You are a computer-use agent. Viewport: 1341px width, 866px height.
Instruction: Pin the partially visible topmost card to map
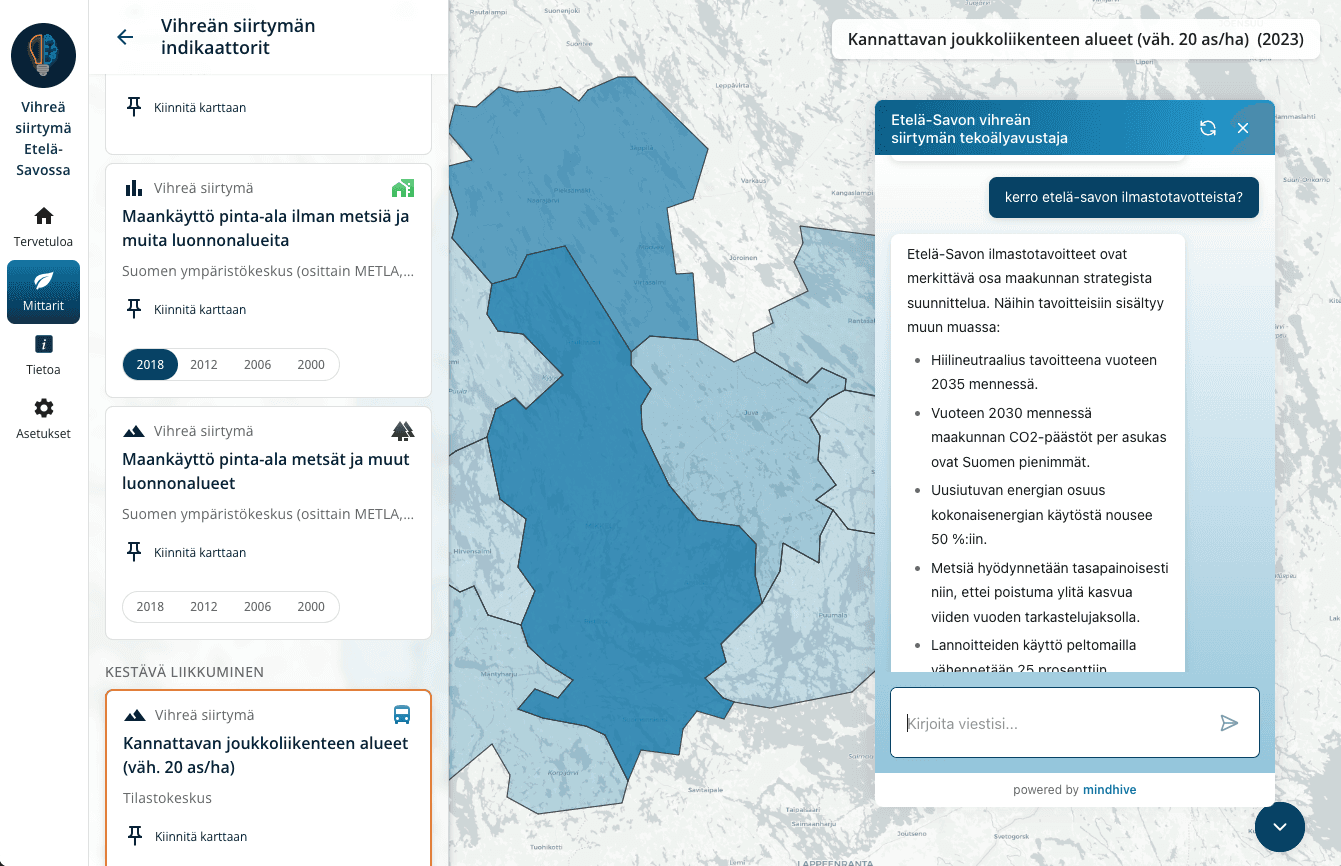186,107
